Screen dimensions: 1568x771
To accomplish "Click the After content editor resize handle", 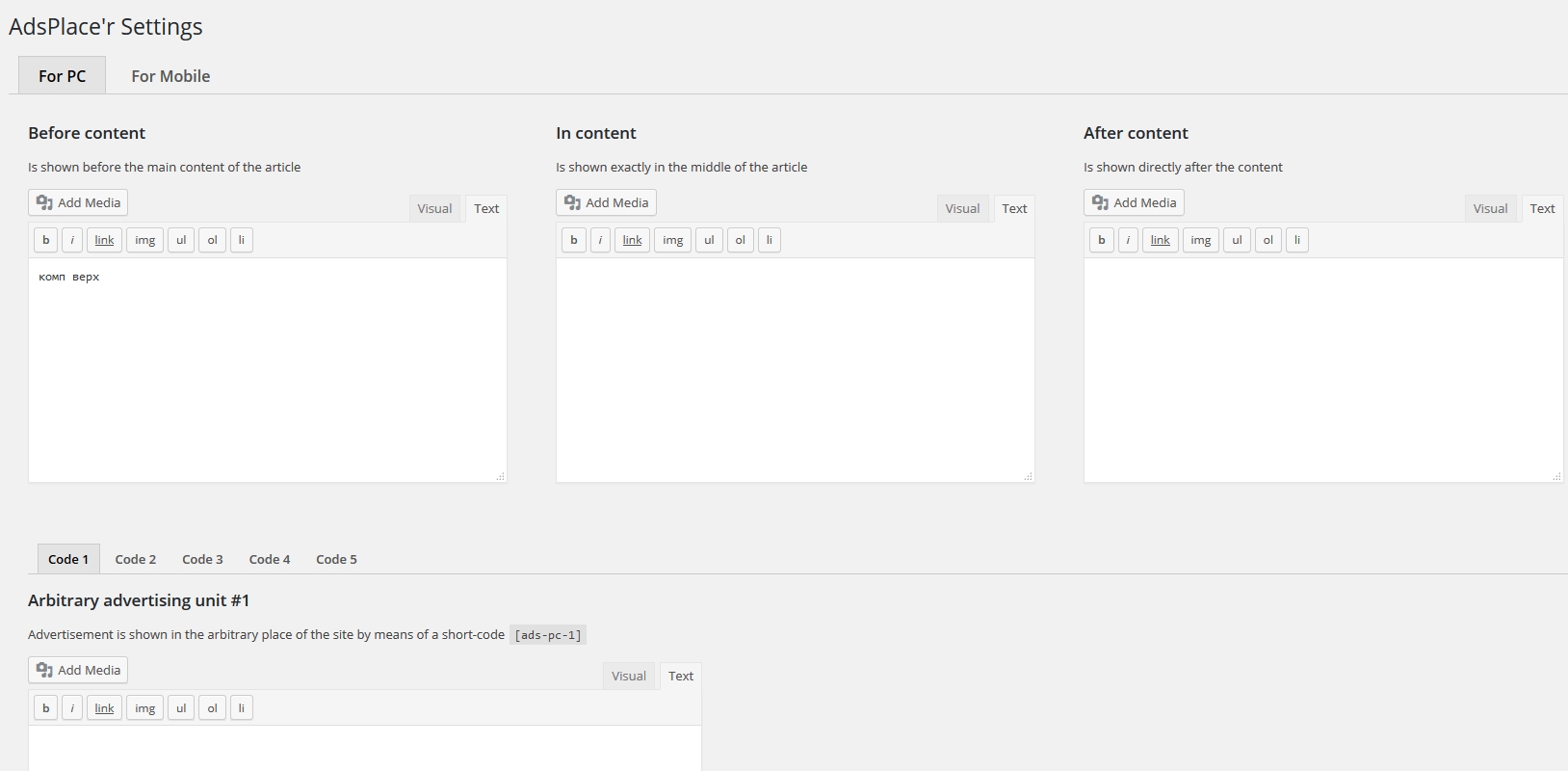I will click(1555, 476).
